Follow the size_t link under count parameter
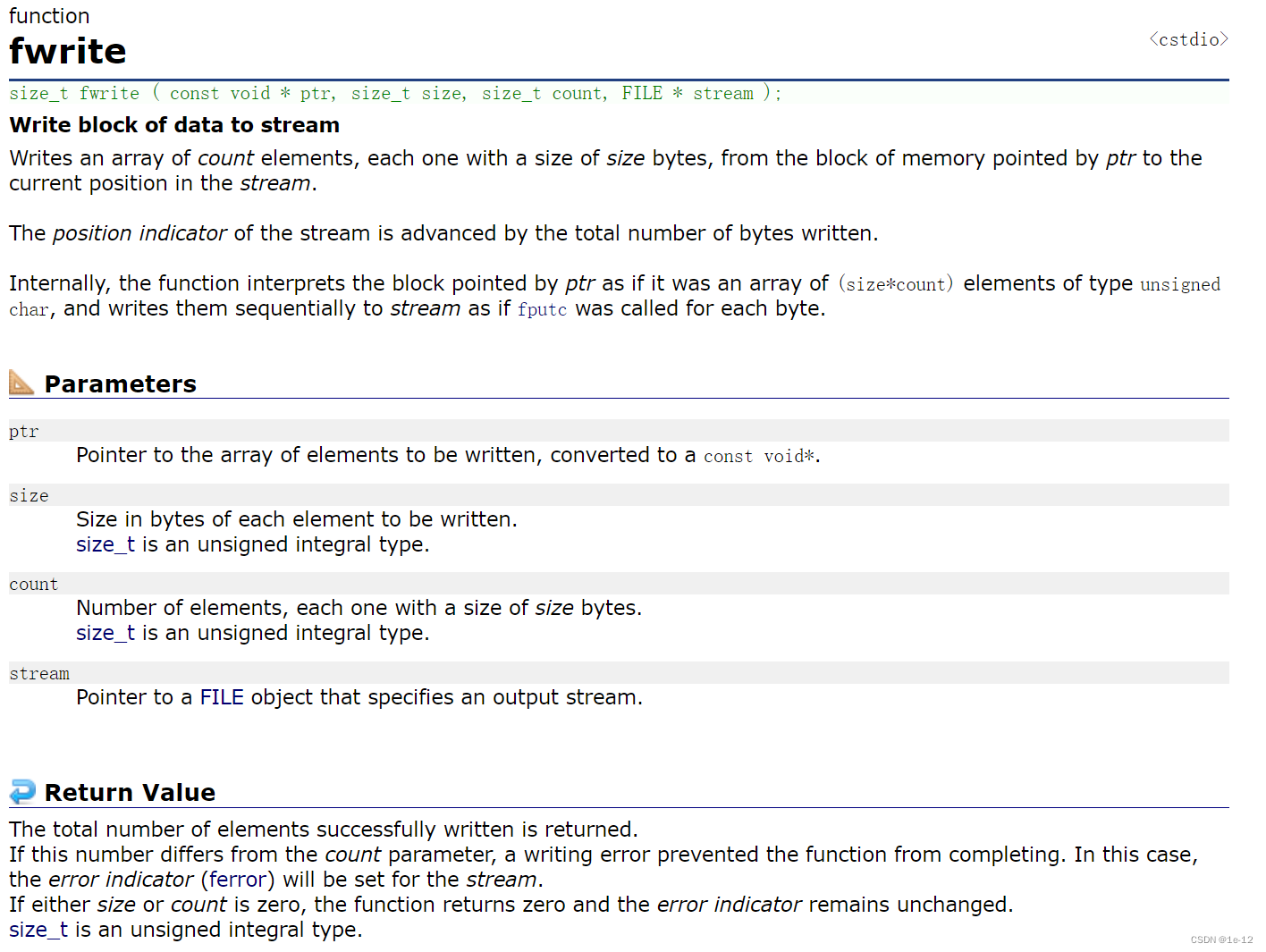 click(105, 633)
